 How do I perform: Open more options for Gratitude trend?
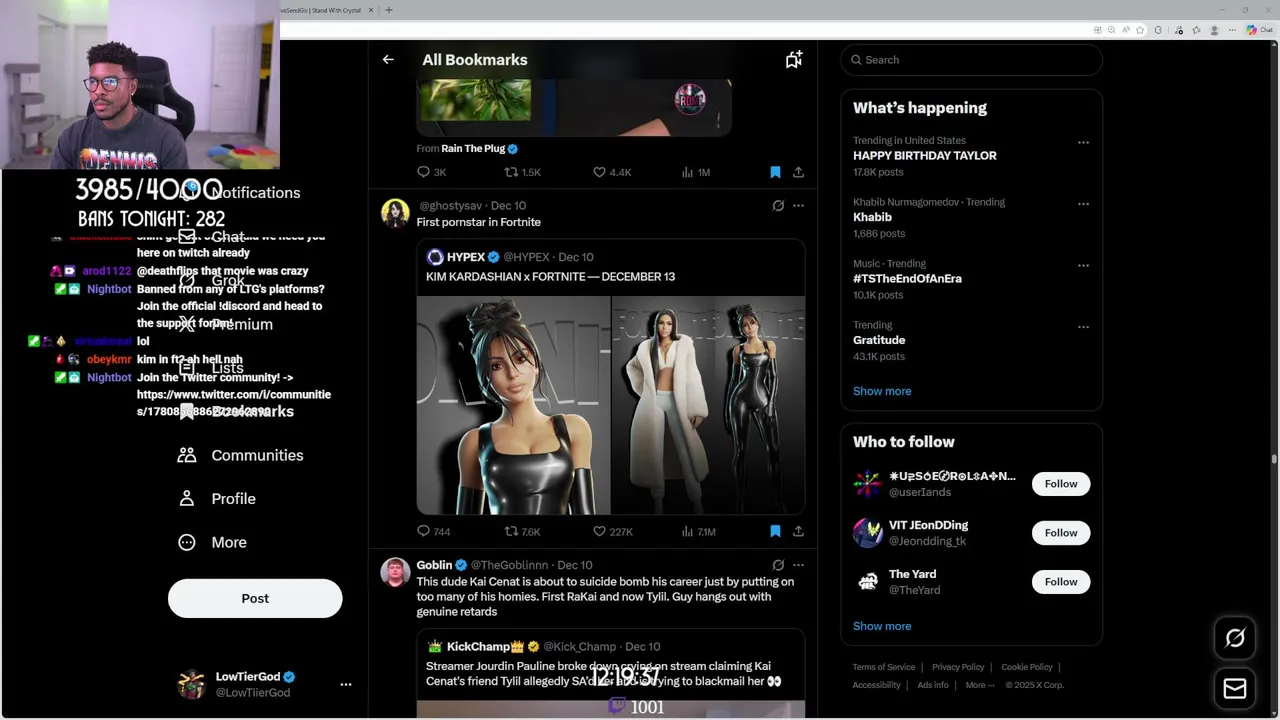1083,326
